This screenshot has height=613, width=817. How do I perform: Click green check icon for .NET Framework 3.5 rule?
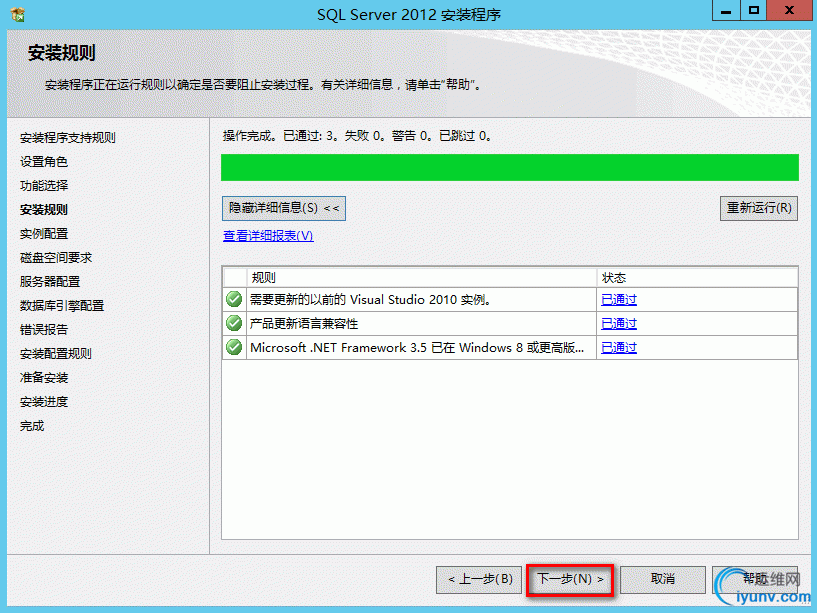point(234,347)
